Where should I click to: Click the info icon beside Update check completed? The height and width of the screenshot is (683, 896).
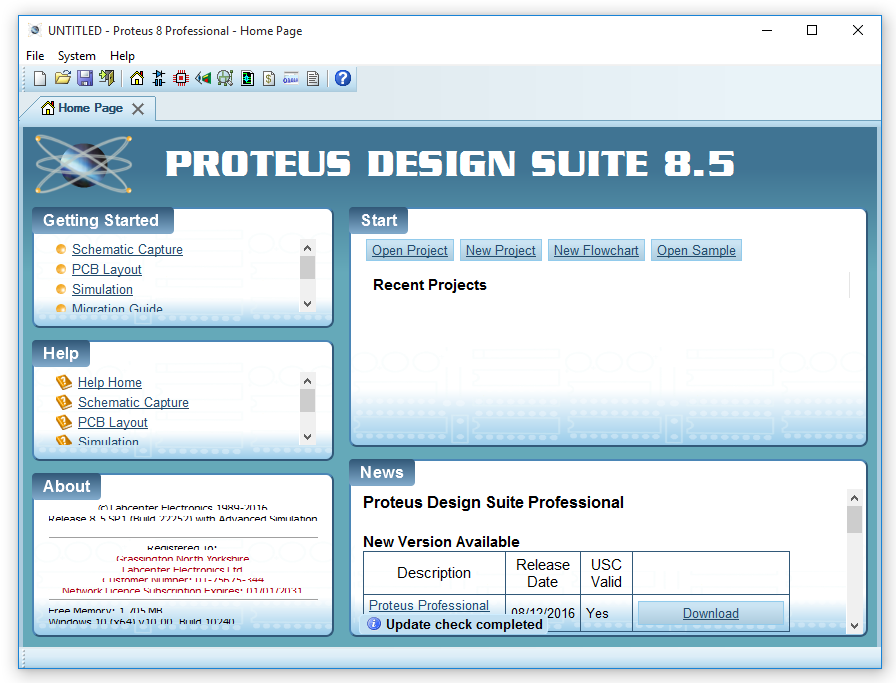(x=374, y=624)
